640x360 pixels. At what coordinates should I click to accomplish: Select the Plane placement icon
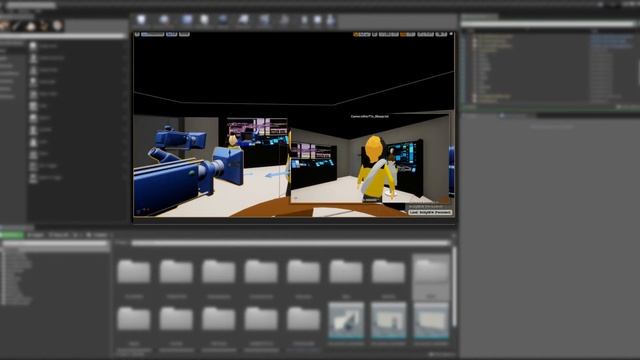click(33, 154)
